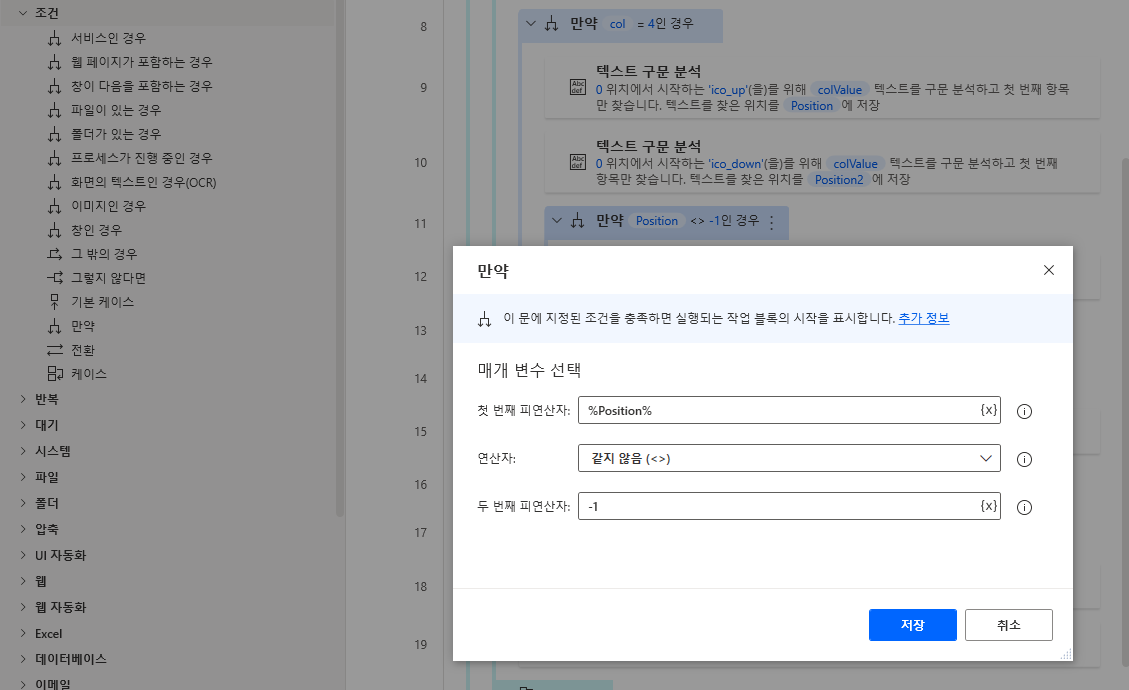This screenshot has height=690, width=1129.
Task: Click the 웹 페이지가 포함하는 경우 icon
Action: [x=55, y=63]
